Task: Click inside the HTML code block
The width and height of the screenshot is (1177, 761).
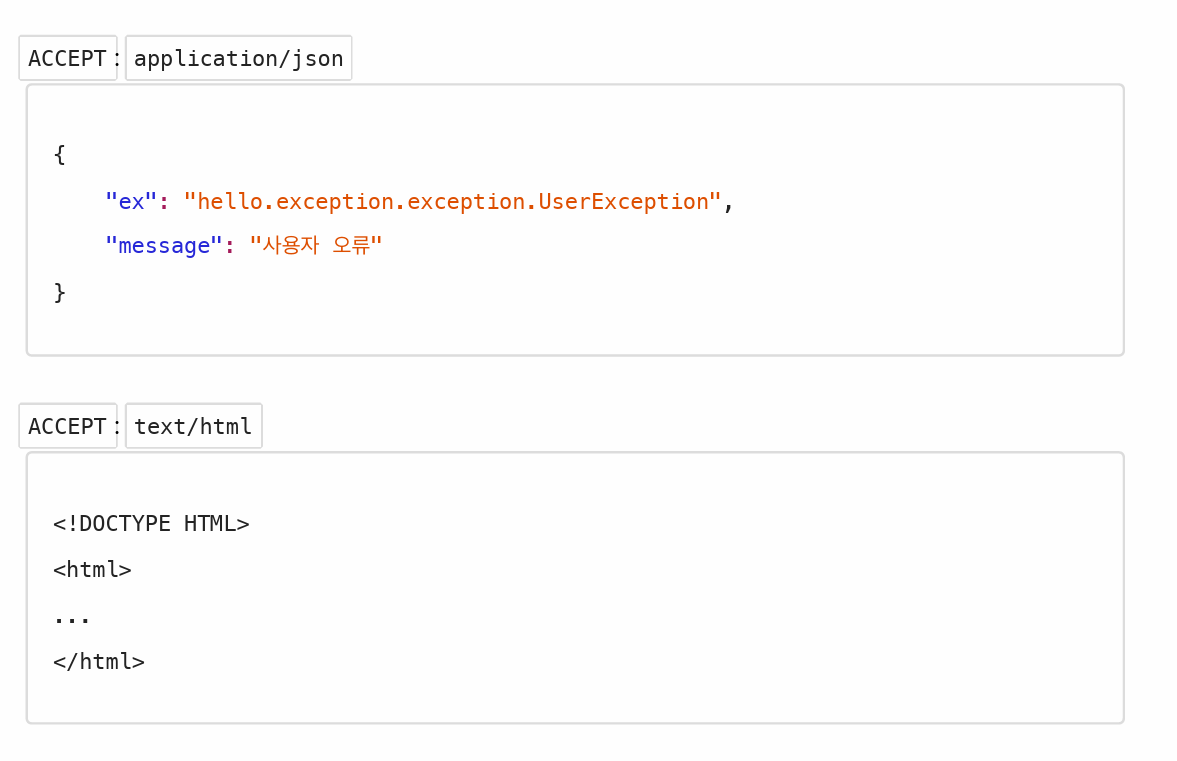Action: coord(576,588)
